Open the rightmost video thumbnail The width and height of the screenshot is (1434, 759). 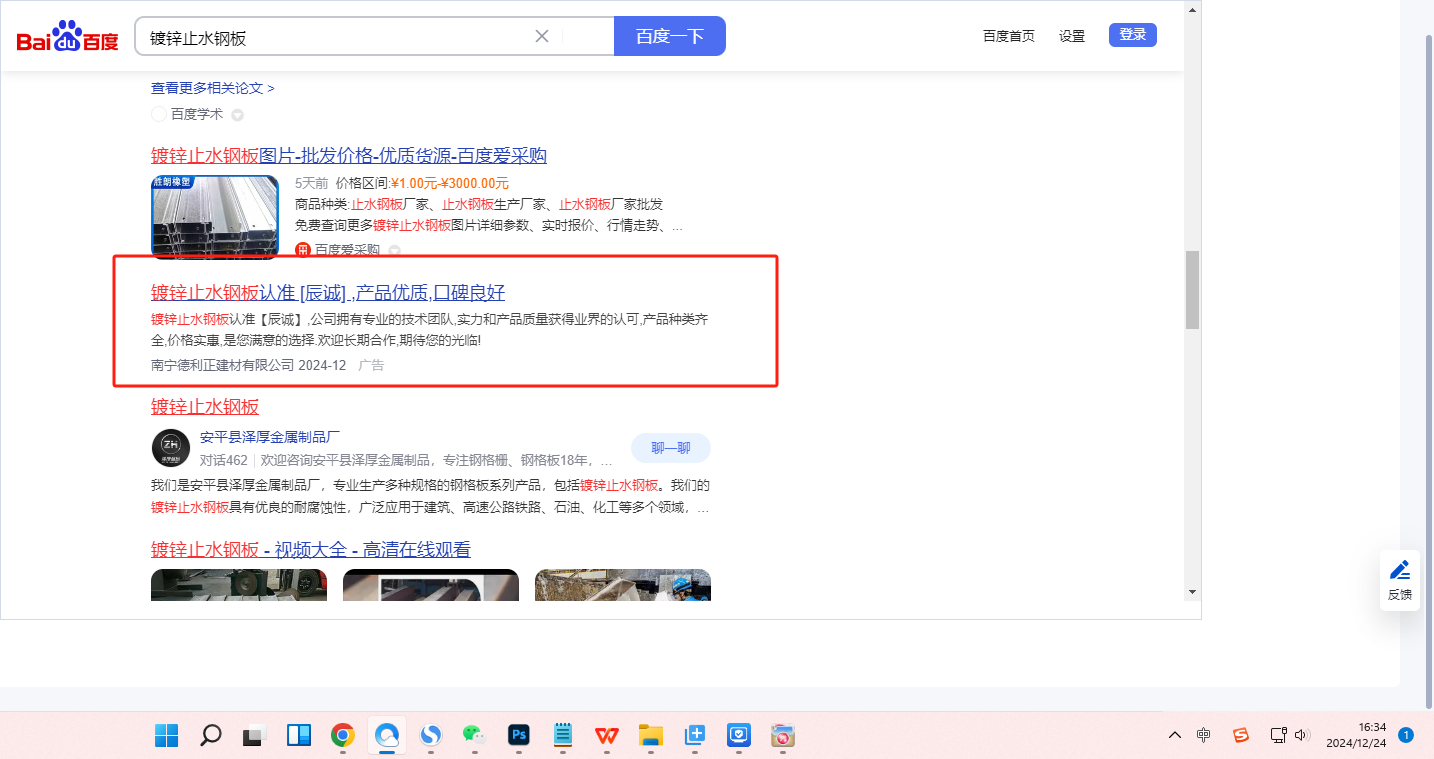click(623, 585)
